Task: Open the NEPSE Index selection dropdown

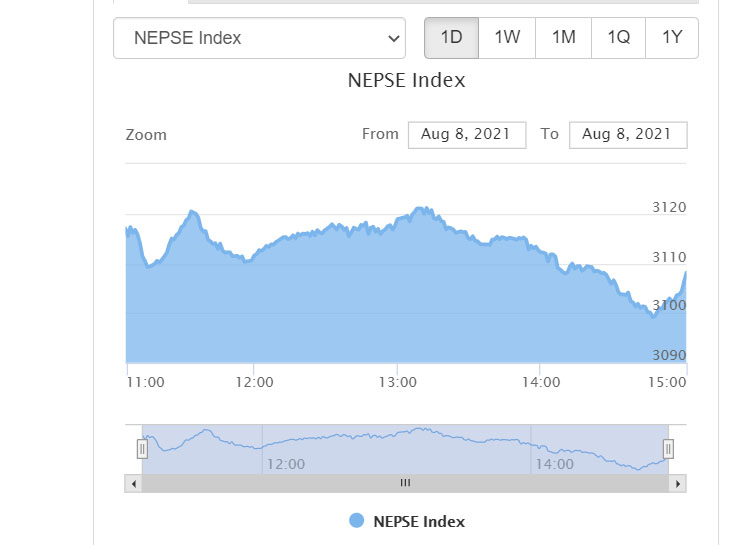Action: pyautogui.click(x=259, y=38)
